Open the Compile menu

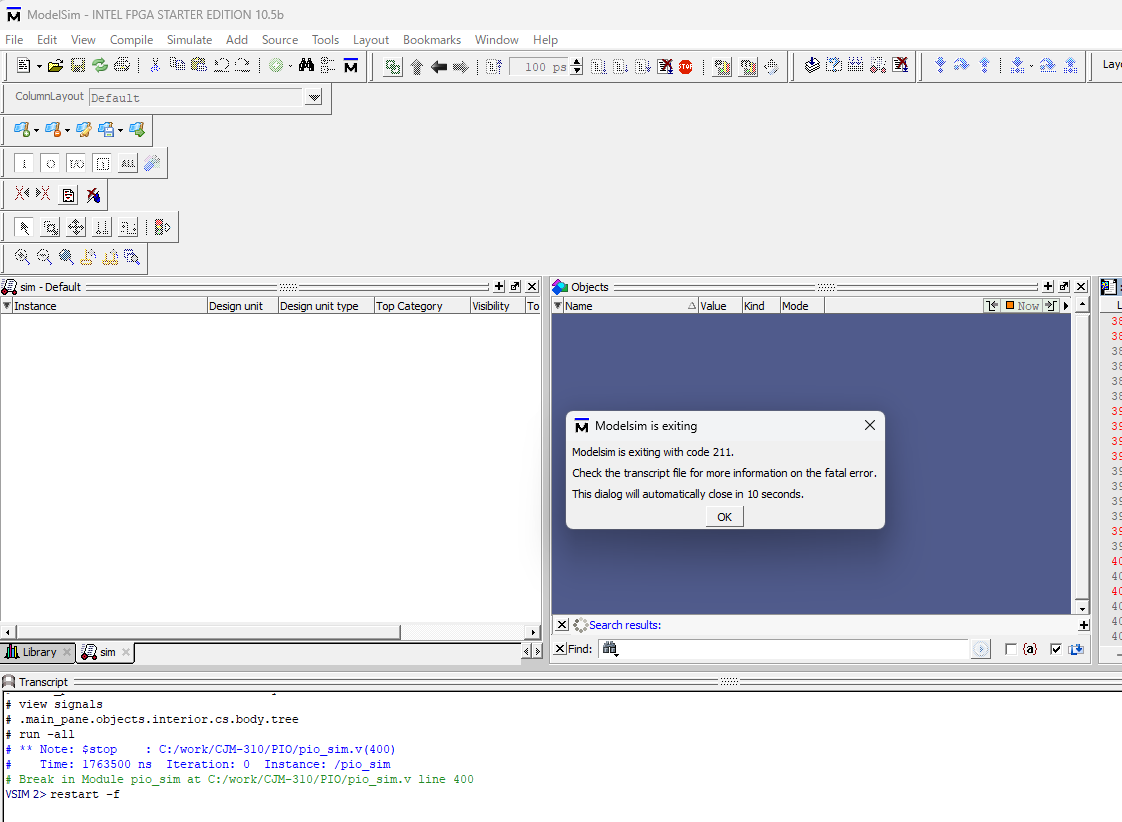pos(131,40)
